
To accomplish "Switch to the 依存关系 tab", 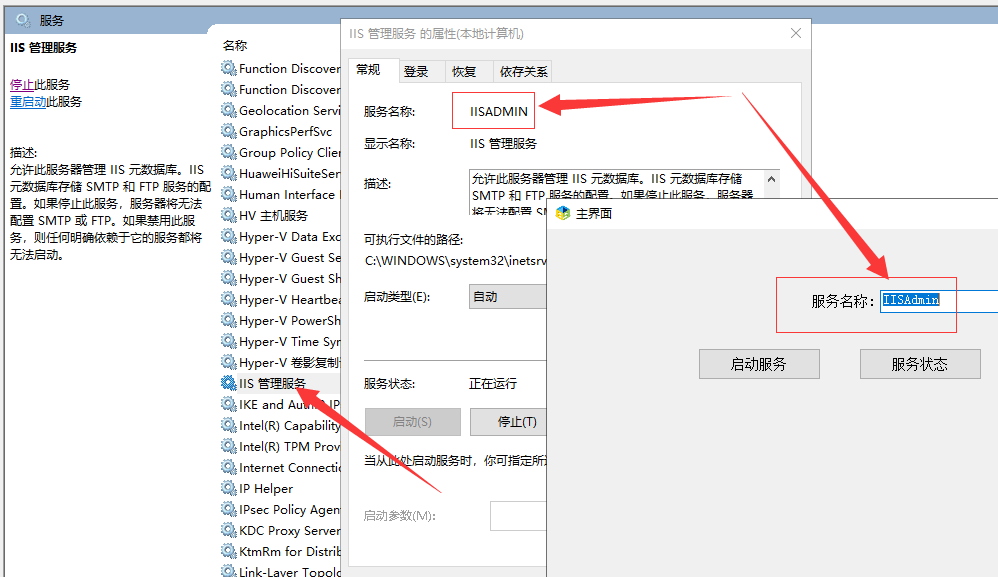I will coord(523,72).
